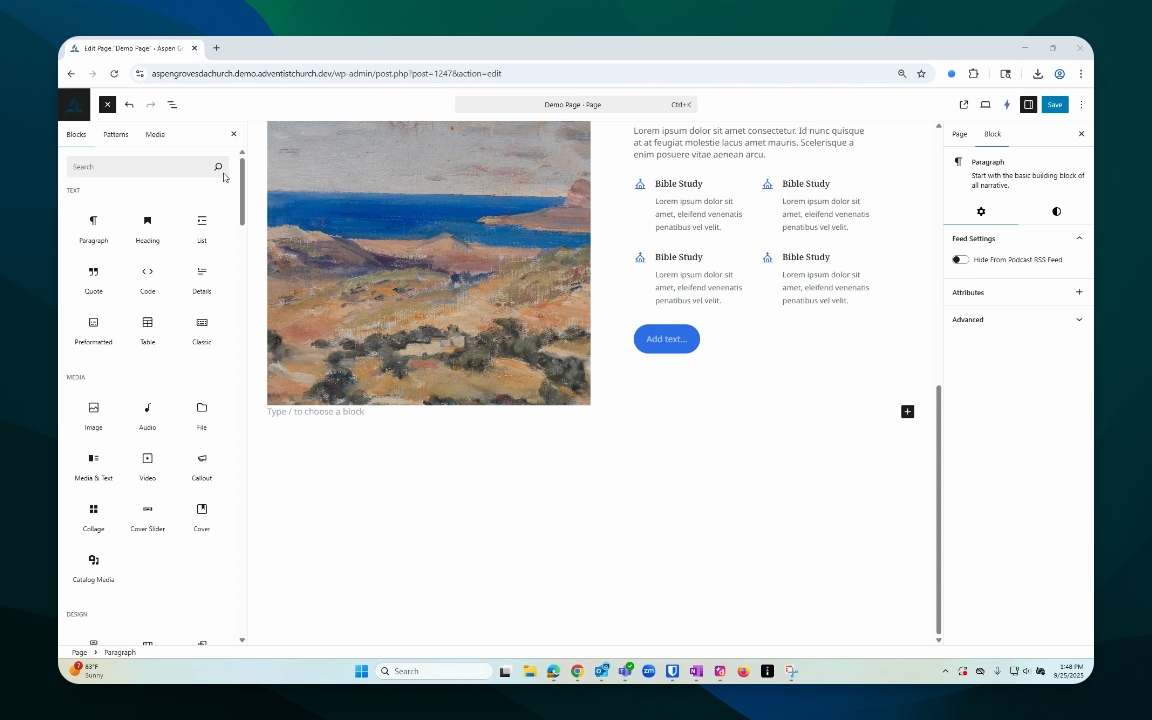This screenshot has width=1152, height=720.
Task: Insert a Paragraph block from inserter
Action: click(93, 228)
